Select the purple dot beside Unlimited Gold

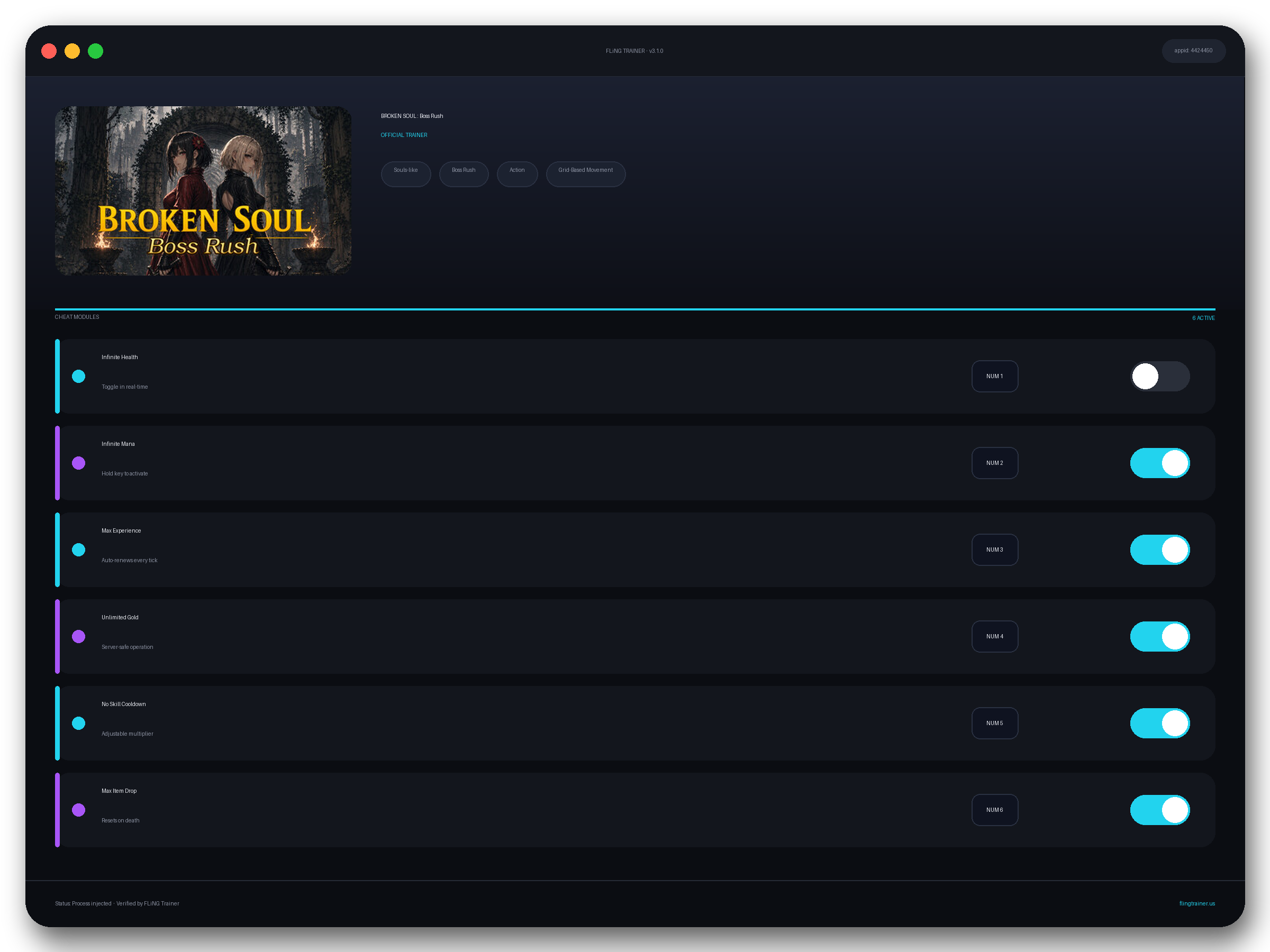coord(79,636)
